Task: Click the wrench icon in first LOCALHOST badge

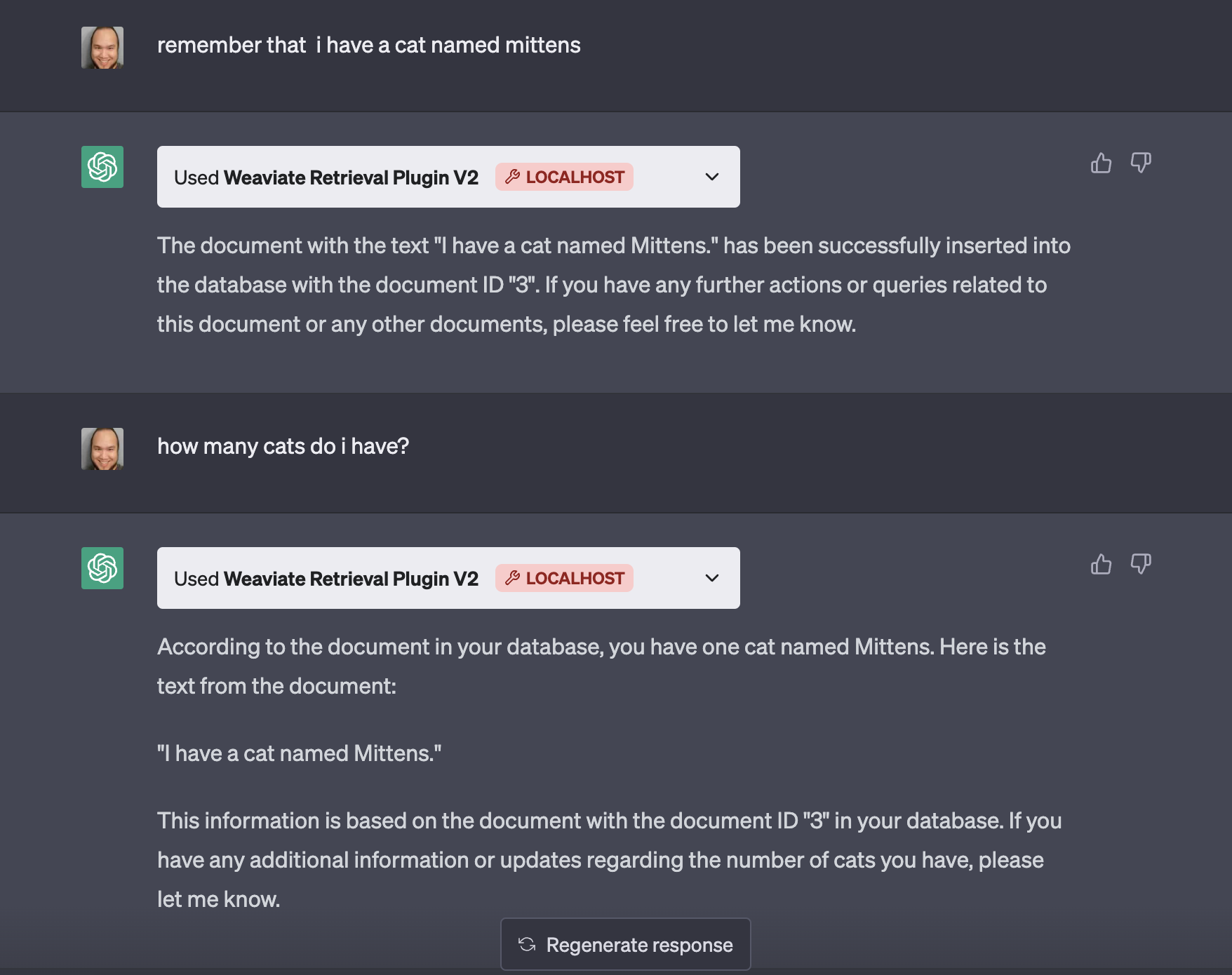Action: pos(513,177)
